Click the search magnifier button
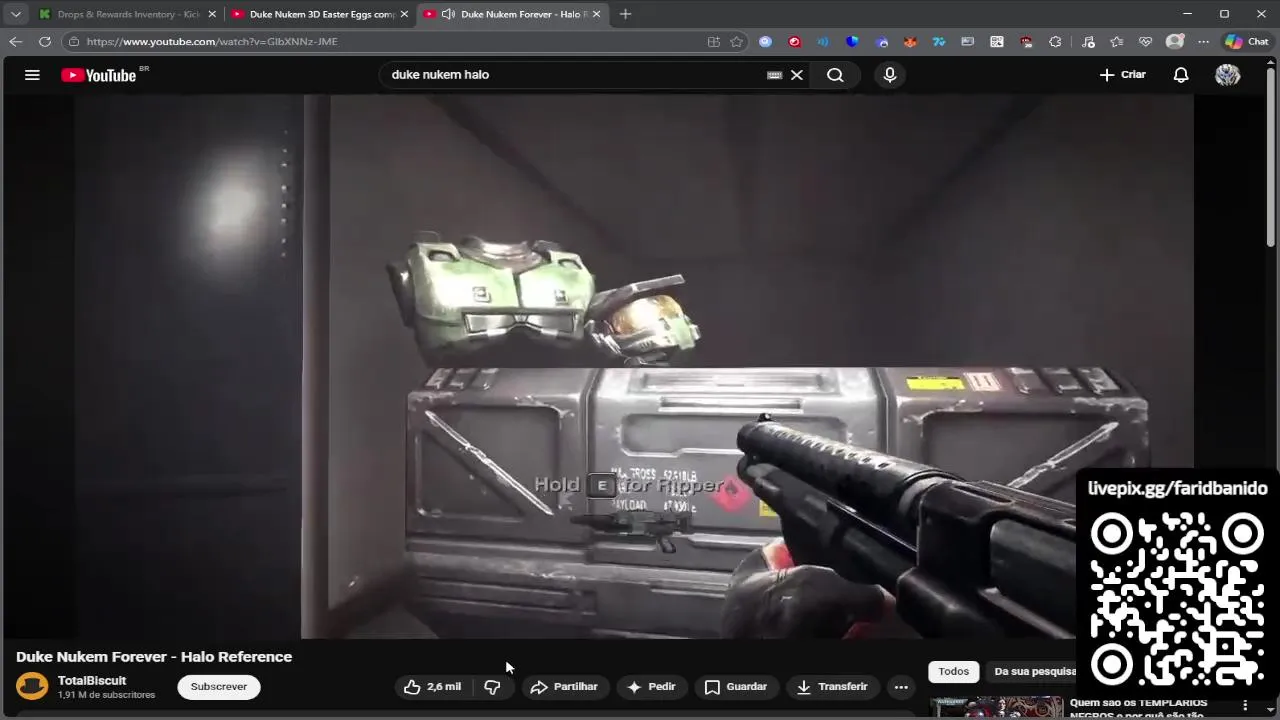This screenshot has height=720, width=1280. click(835, 75)
